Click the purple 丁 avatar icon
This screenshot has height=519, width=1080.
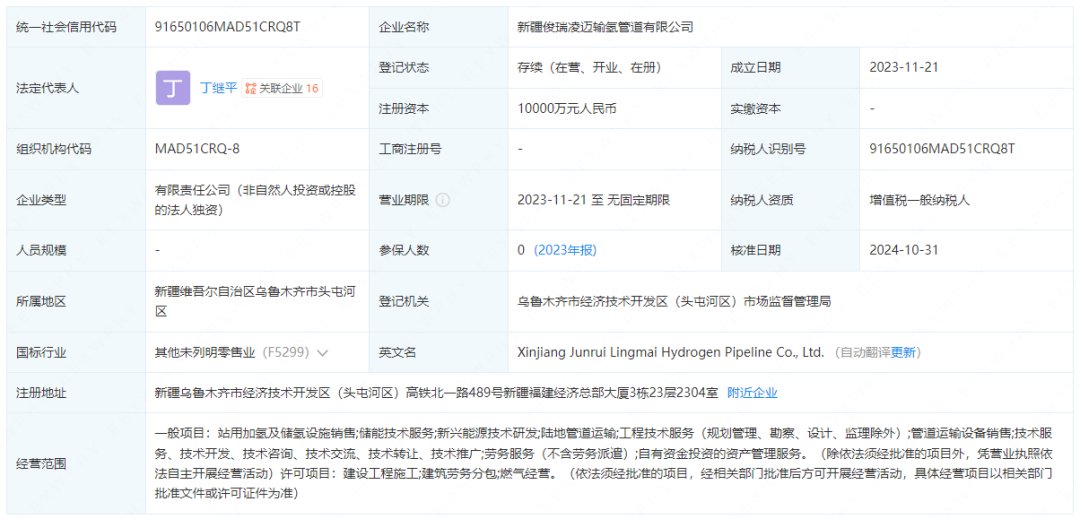click(x=173, y=88)
